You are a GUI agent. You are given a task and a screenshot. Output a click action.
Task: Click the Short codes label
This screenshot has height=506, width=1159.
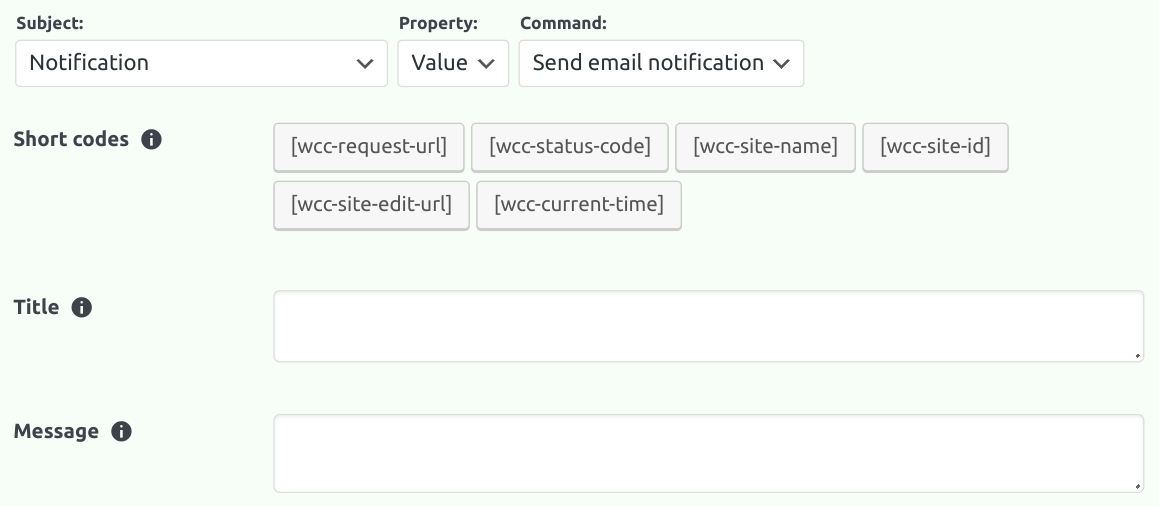pyautogui.click(x=71, y=139)
